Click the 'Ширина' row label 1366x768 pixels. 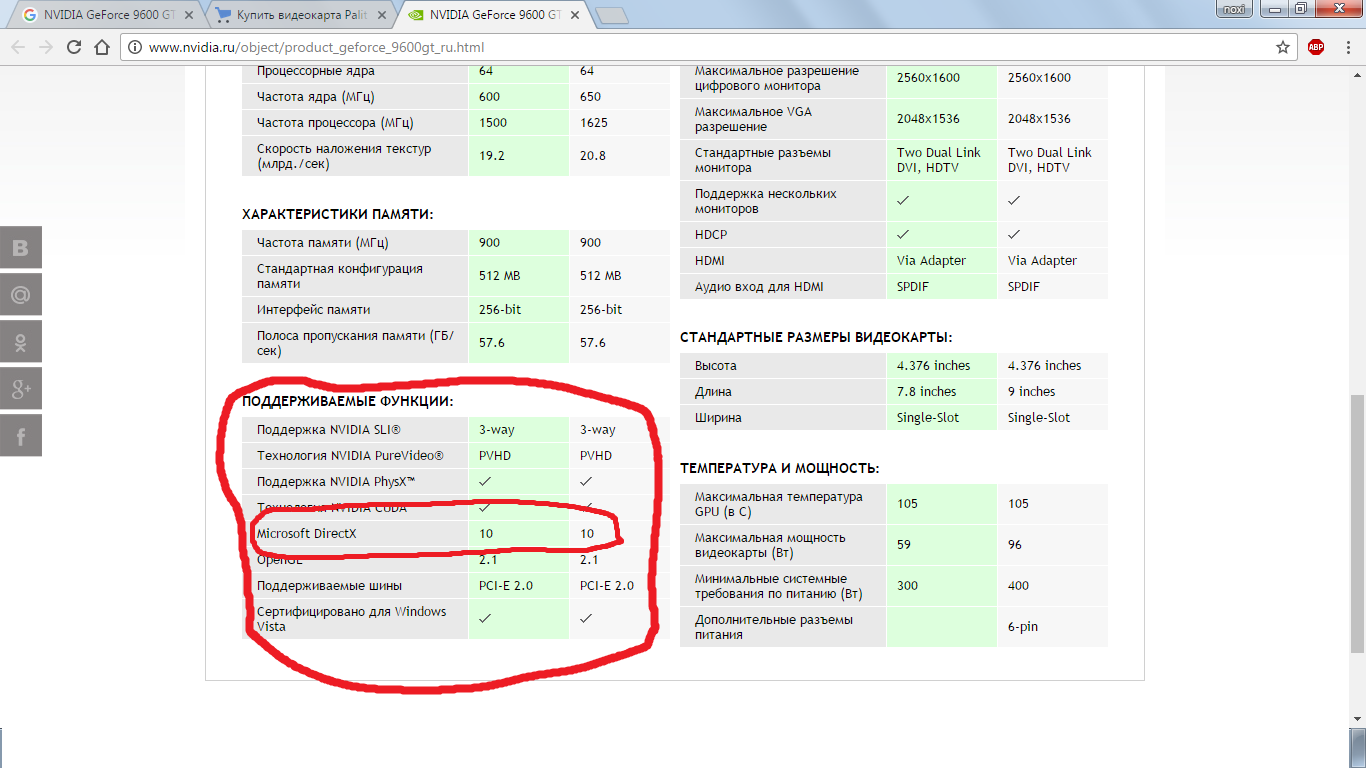coord(718,418)
